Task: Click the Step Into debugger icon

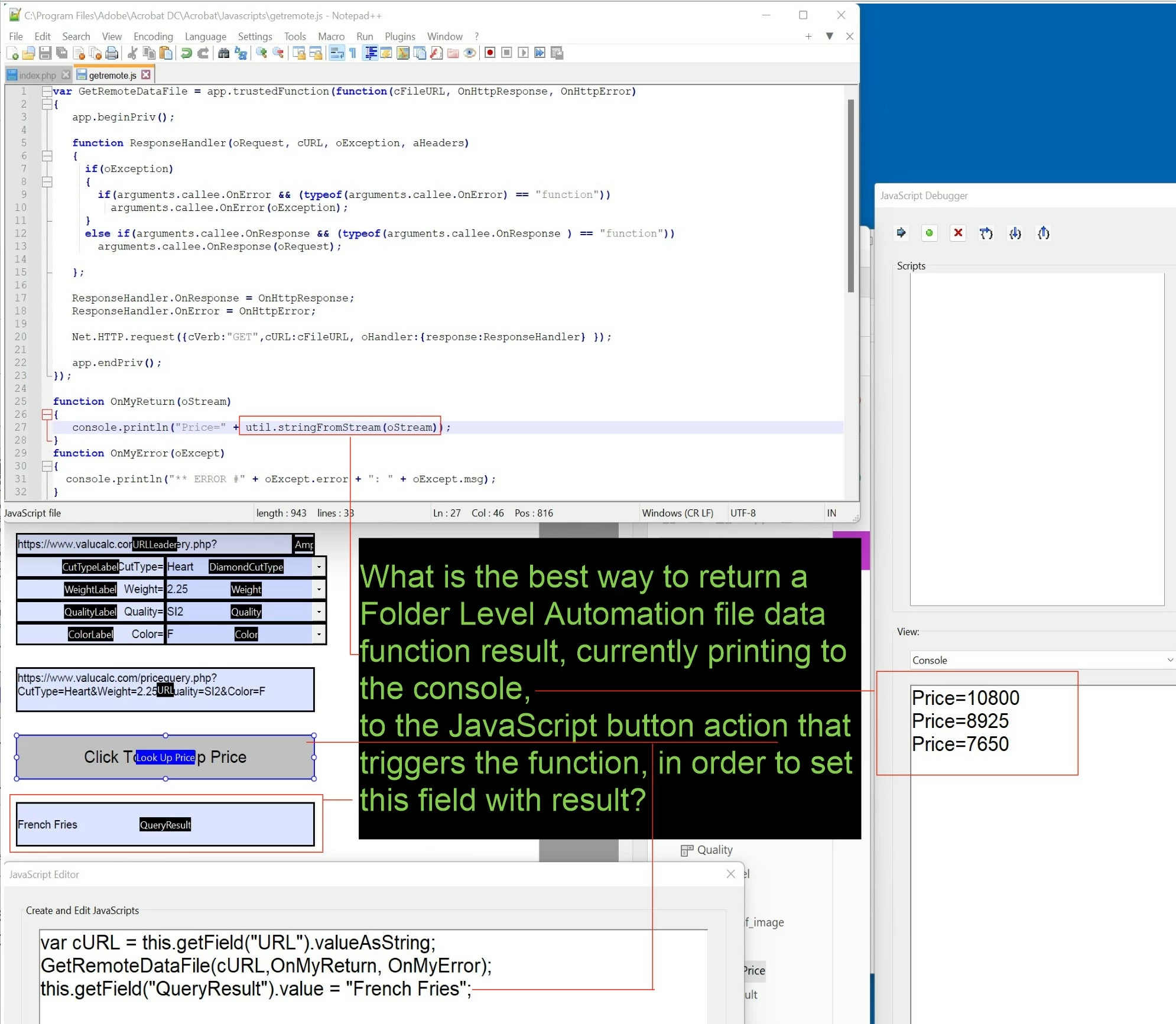Action: [x=1015, y=233]
